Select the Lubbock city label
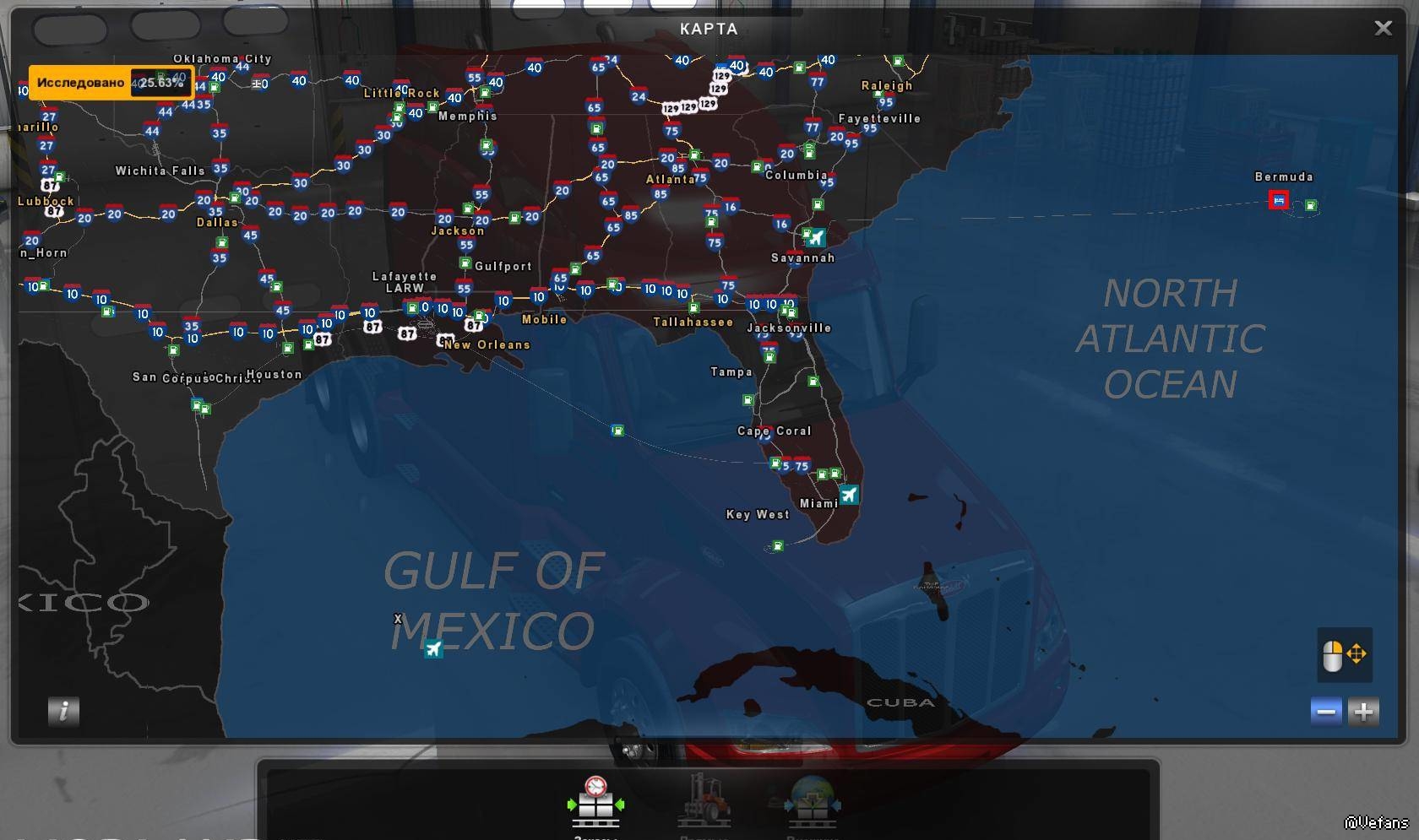Image resolution: width=1419 pixels, height=840 pixels. [46, 201]
